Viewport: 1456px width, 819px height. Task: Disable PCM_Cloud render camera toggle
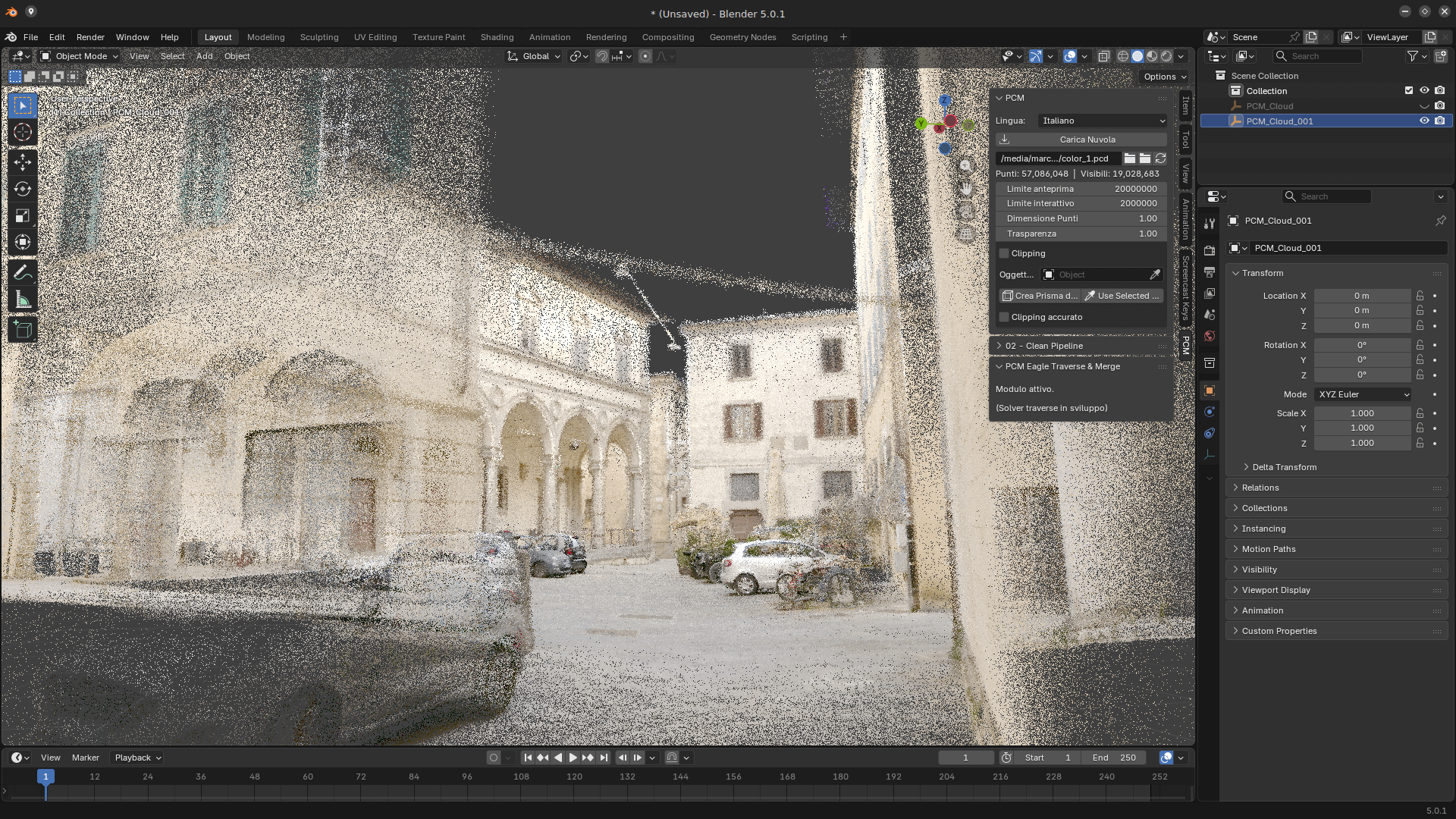(1439, 106)
